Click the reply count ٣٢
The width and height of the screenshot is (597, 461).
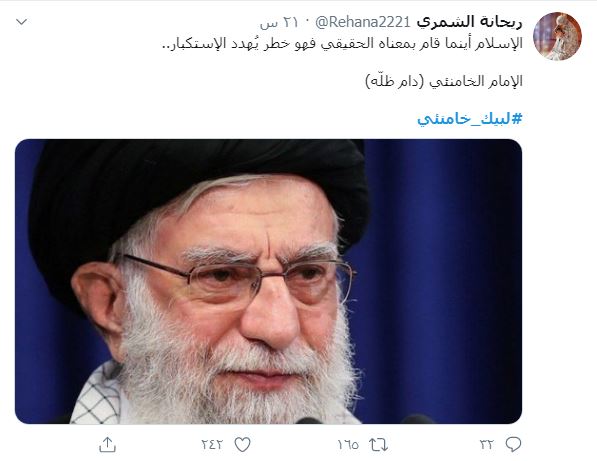(487, 445)
